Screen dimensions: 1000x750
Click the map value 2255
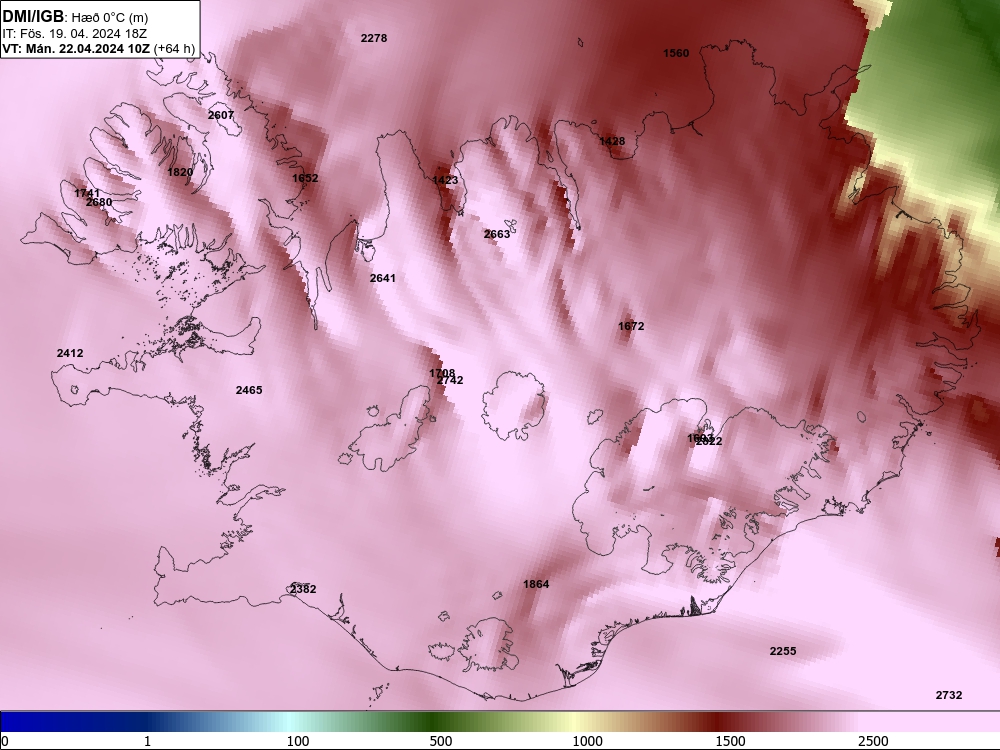pos(783,651)
